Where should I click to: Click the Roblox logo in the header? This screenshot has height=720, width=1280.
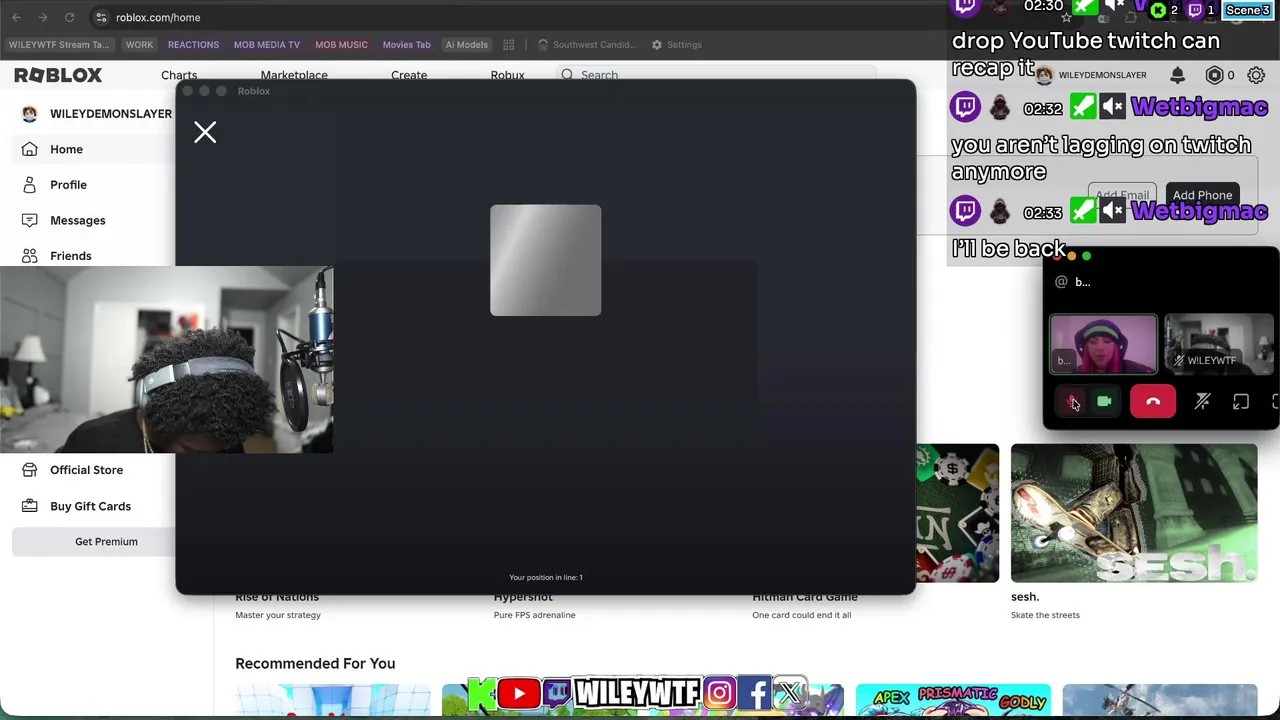pyautogui.click(x=58, y=75)
